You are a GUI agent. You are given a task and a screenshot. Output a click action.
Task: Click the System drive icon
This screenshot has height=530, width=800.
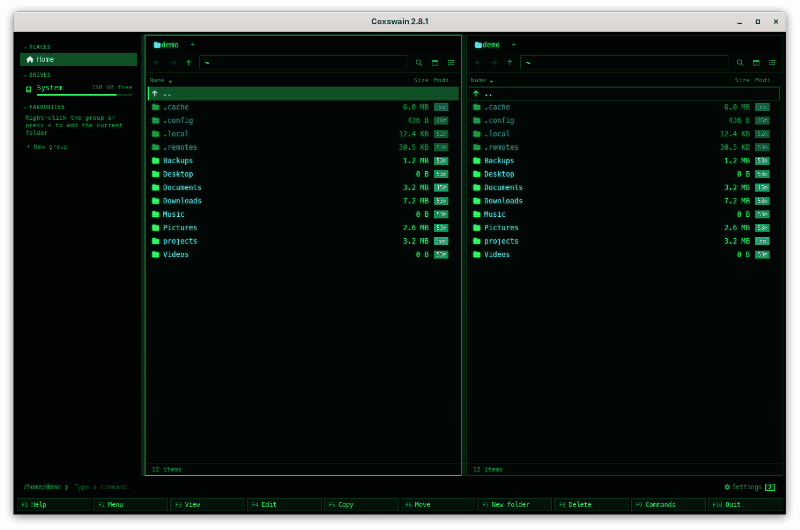tap(29, 89)
